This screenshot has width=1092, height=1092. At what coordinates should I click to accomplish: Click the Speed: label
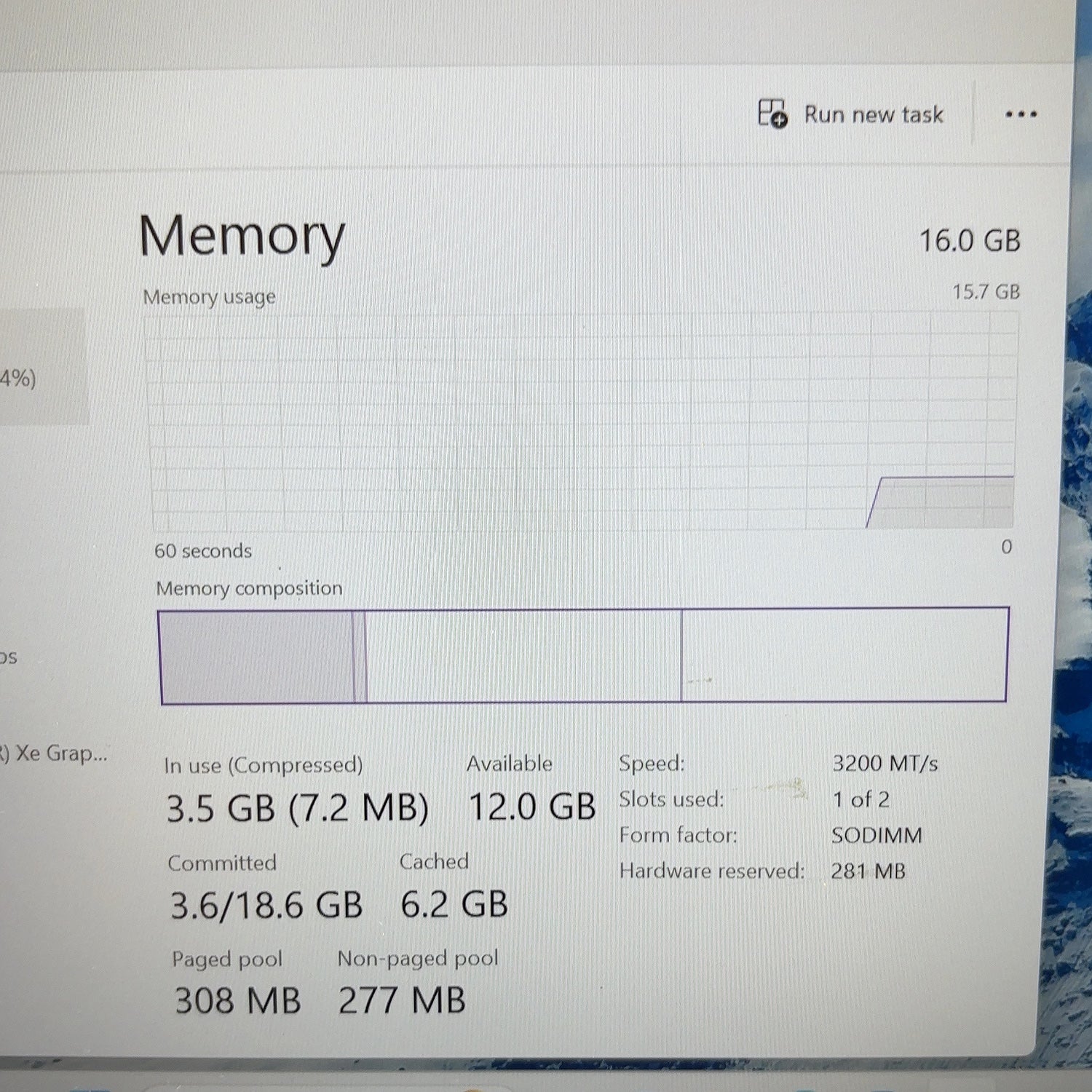652,763
